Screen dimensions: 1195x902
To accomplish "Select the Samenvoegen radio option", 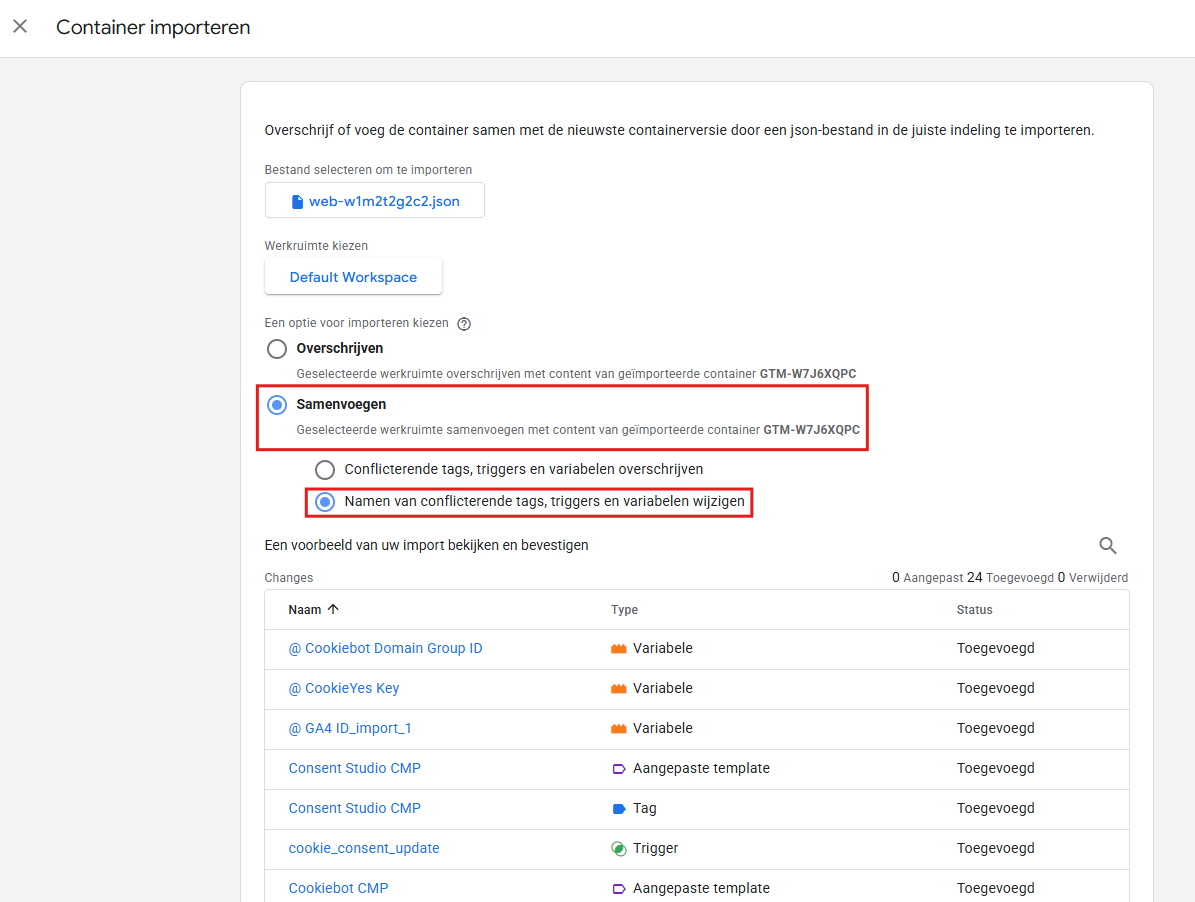I will (277, 405).
